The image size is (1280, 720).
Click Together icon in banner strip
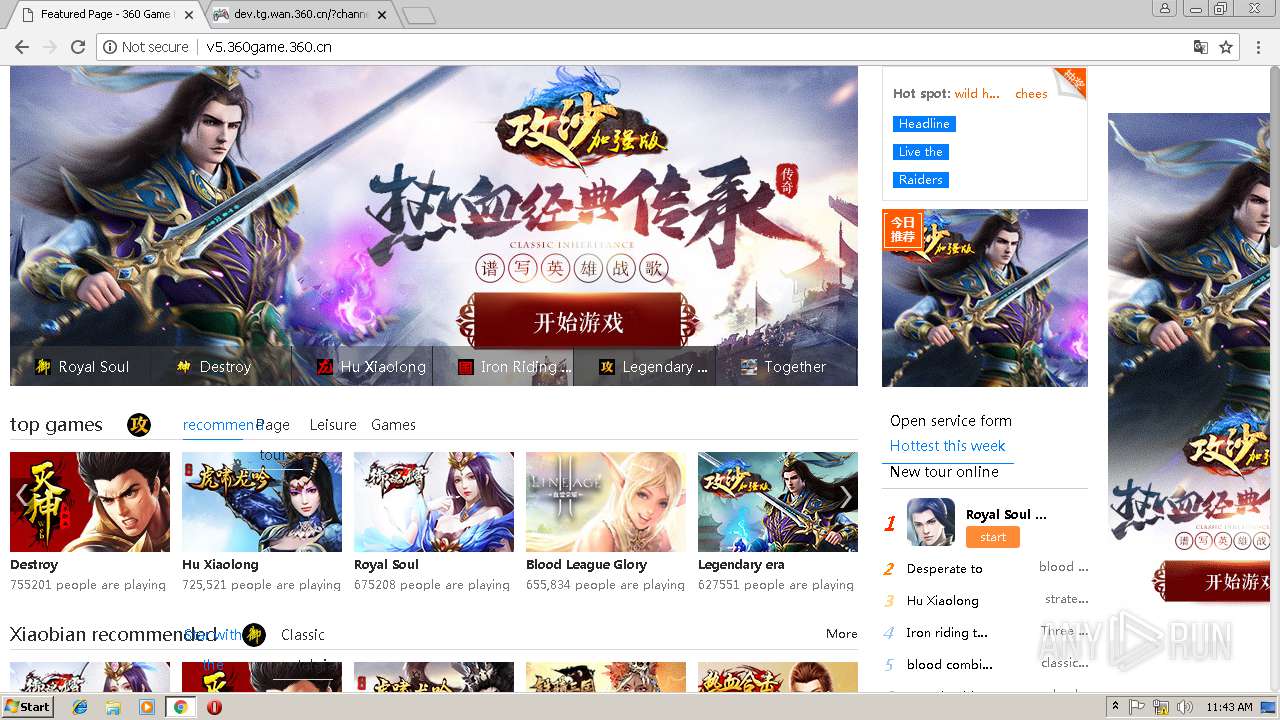click(749, 367)
